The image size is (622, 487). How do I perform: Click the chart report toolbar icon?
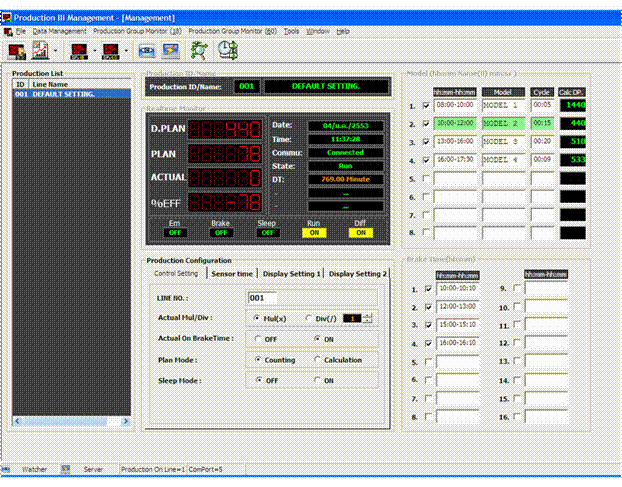pos(42,49)
